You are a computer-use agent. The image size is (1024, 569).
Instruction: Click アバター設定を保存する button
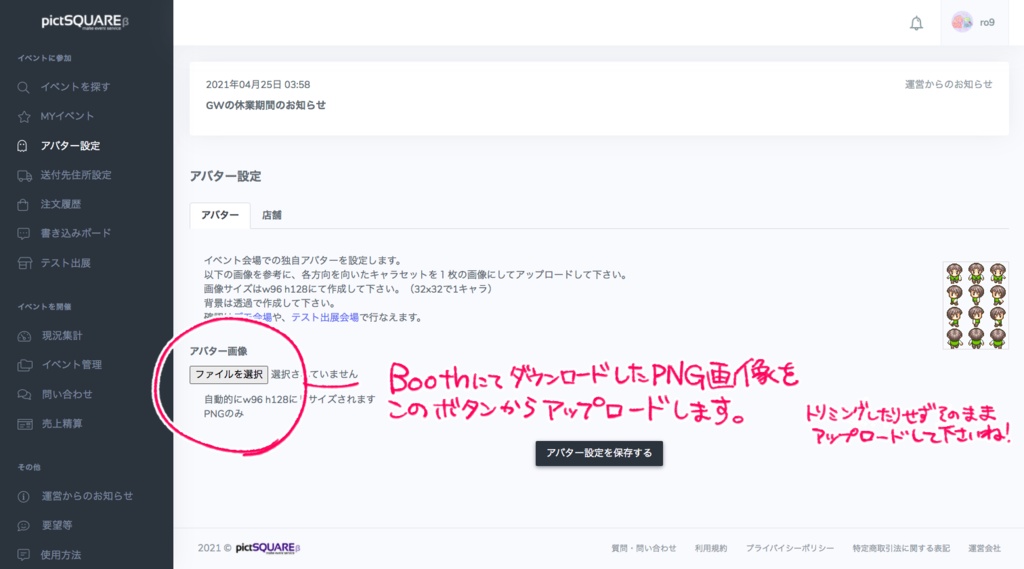[599, 453]
